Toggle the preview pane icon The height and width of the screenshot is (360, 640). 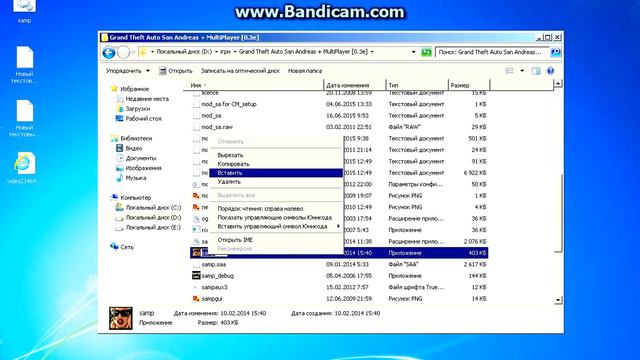(x=536, y=71)
